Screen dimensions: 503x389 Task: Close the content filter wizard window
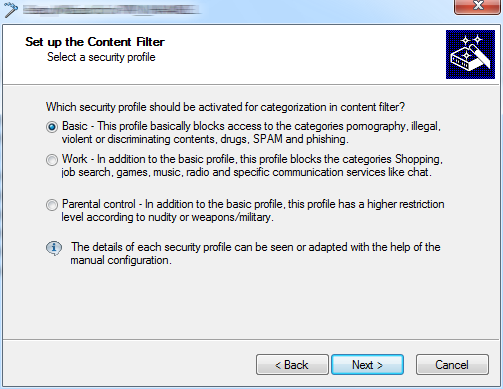(477, 6)
